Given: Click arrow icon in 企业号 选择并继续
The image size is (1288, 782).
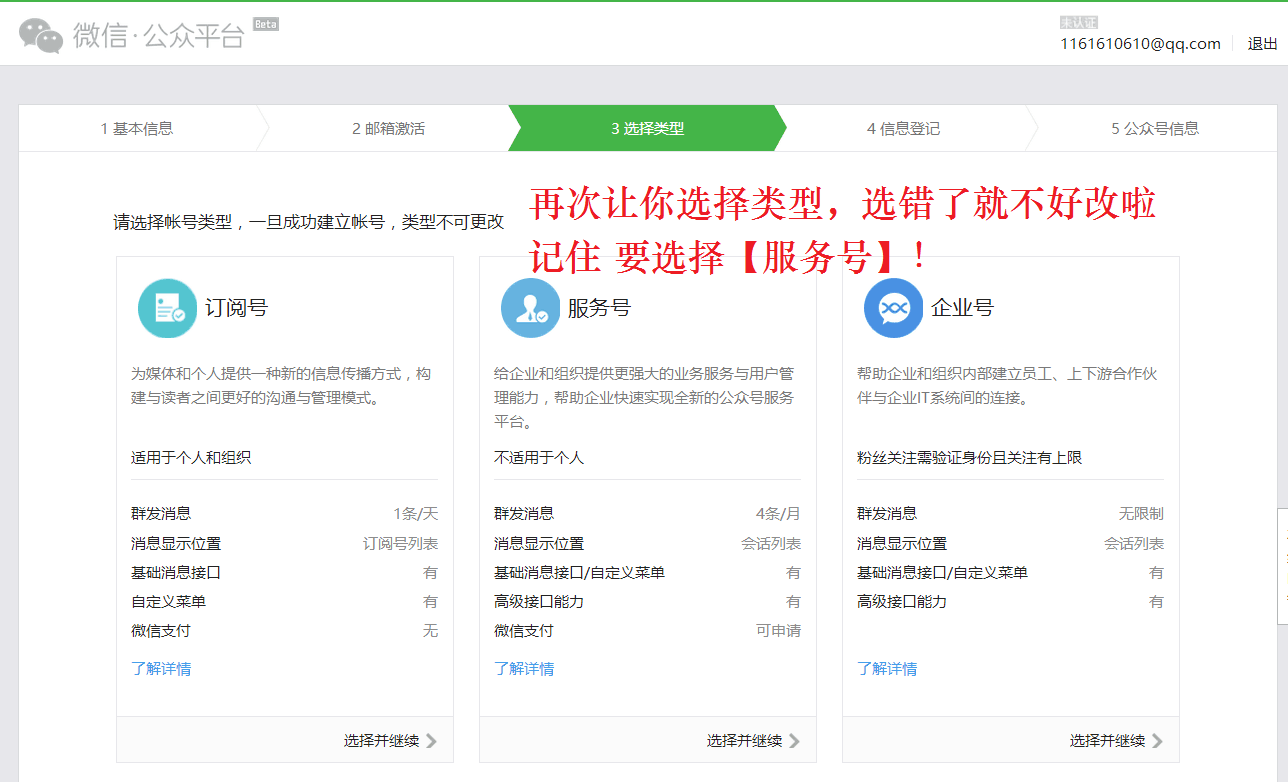Looking at the screenshot, I should [1157, 741].
